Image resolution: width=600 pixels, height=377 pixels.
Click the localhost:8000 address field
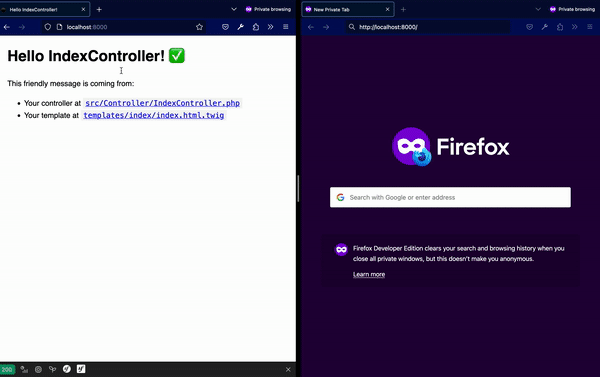pyautogui.click(x=123, y=27)
